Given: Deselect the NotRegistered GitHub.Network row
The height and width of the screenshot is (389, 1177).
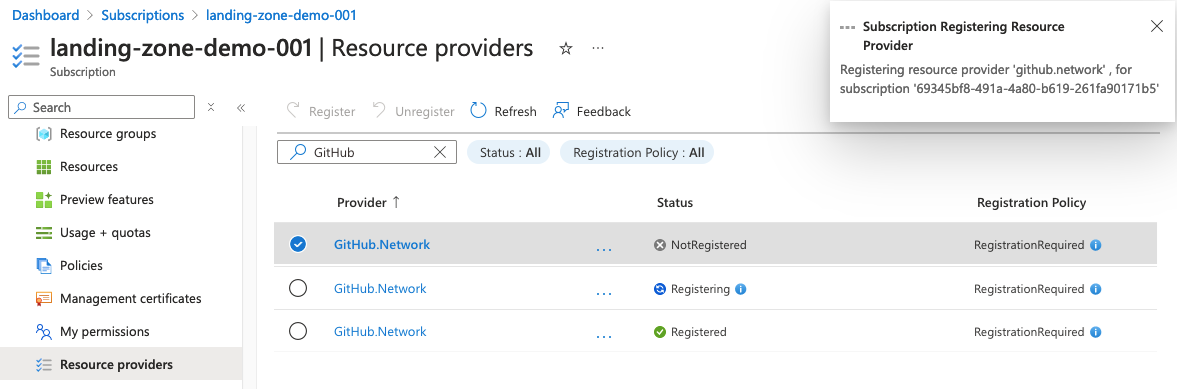Looking at the screenshot, I should tap(298, 245).
